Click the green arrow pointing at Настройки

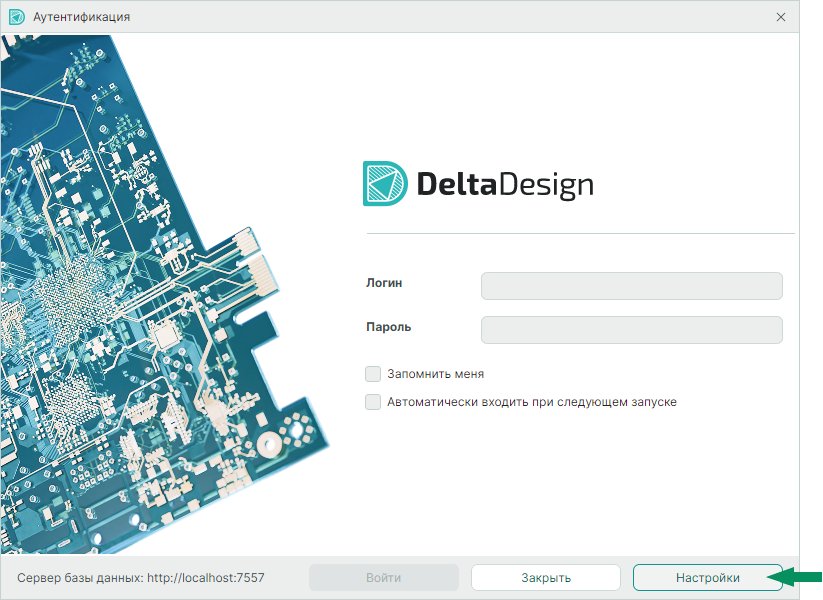pyautogui.click(x=802, y=575)
